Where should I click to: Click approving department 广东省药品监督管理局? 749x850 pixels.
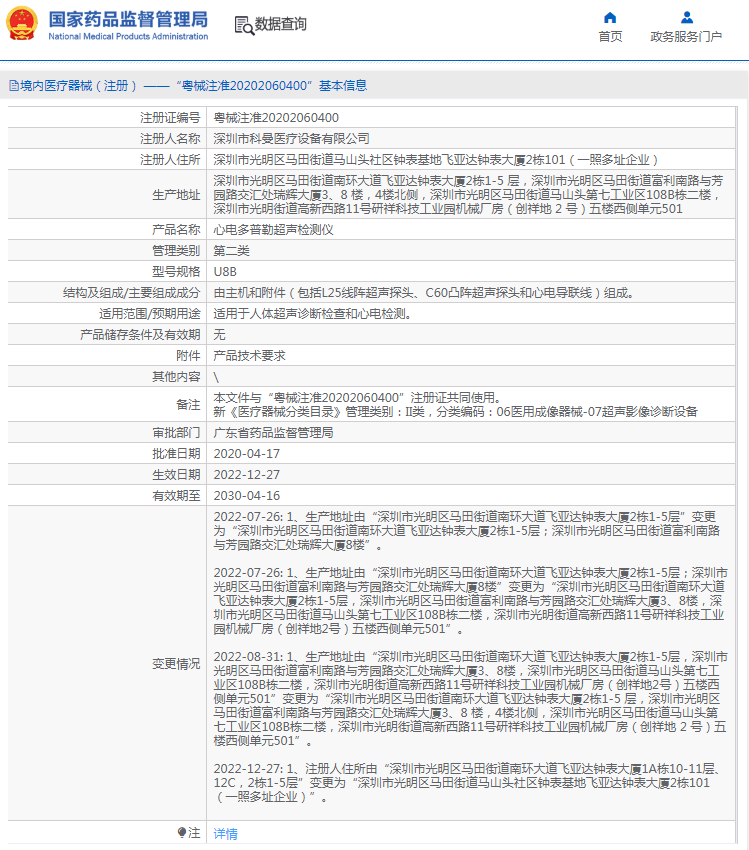pos(273,433)
